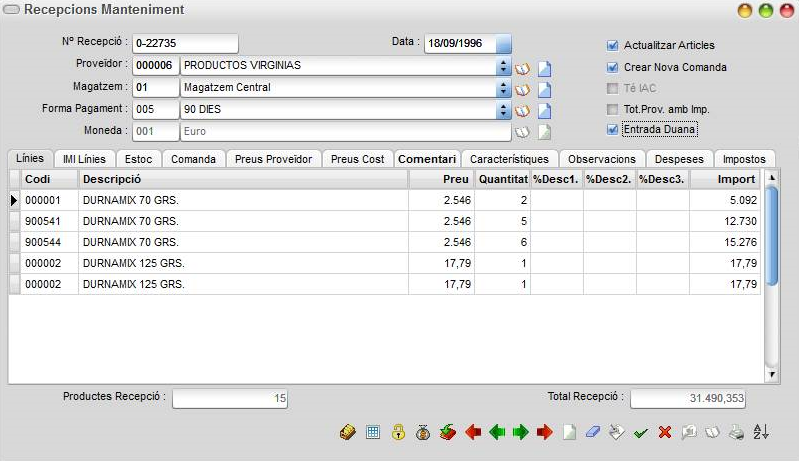Click the scrollbar down arrow in lines table

coord(771,374)
